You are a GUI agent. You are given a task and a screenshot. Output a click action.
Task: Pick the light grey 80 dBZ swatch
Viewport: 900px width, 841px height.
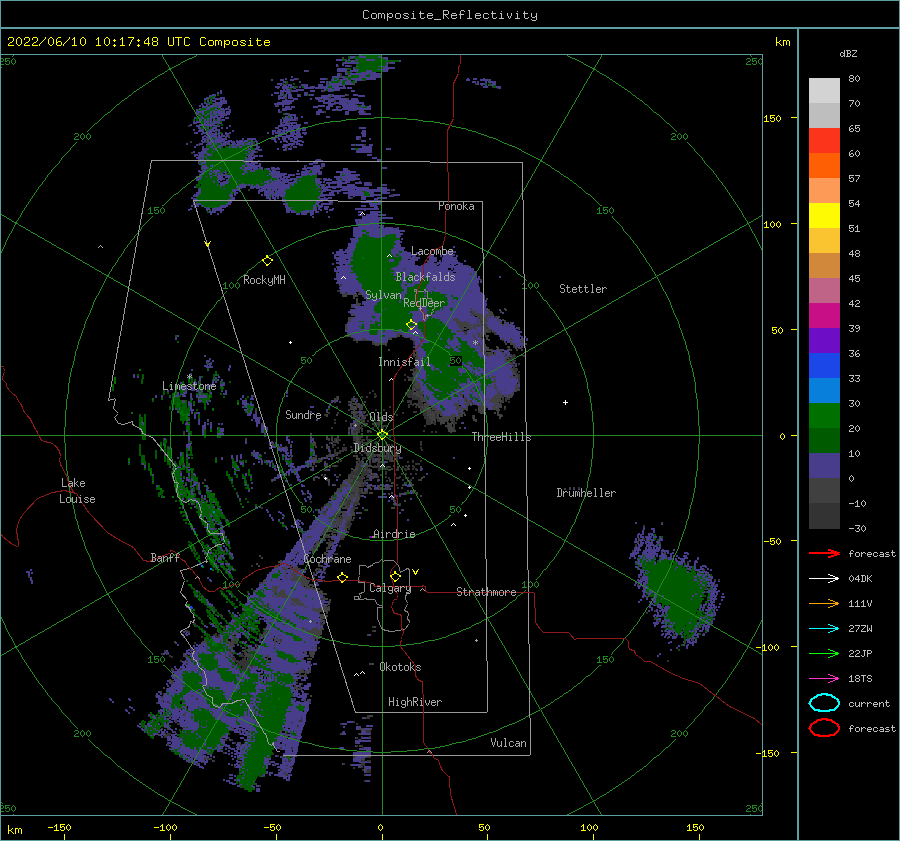coord(824,91)
